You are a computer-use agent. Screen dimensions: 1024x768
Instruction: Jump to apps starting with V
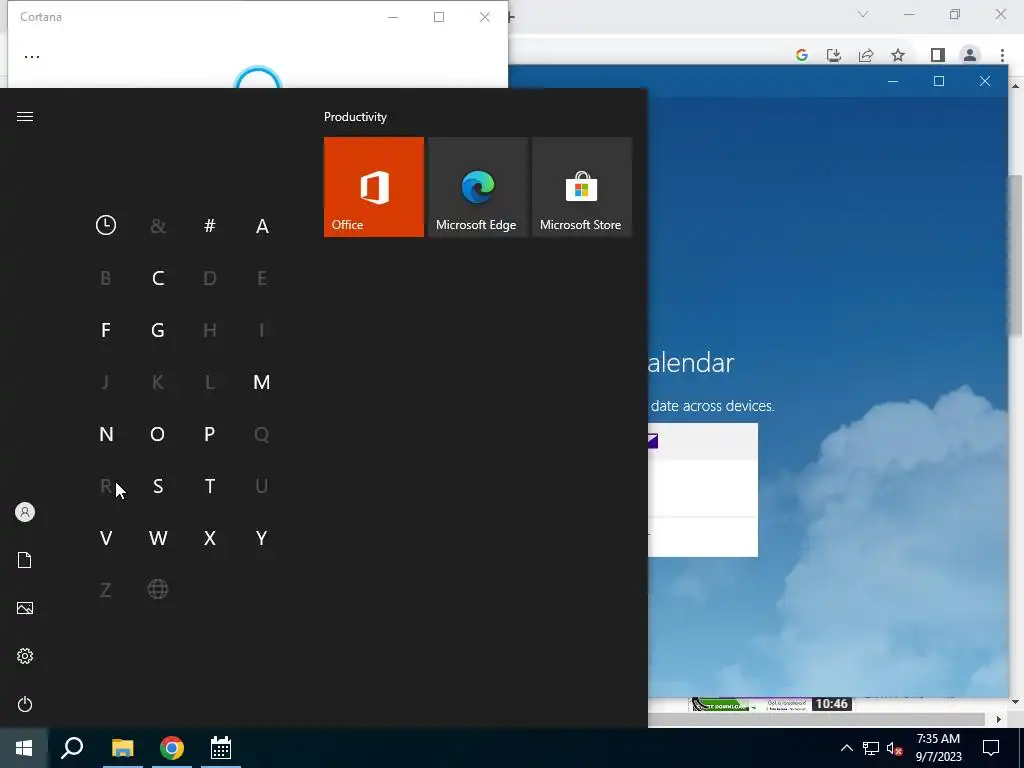[106, 538]
